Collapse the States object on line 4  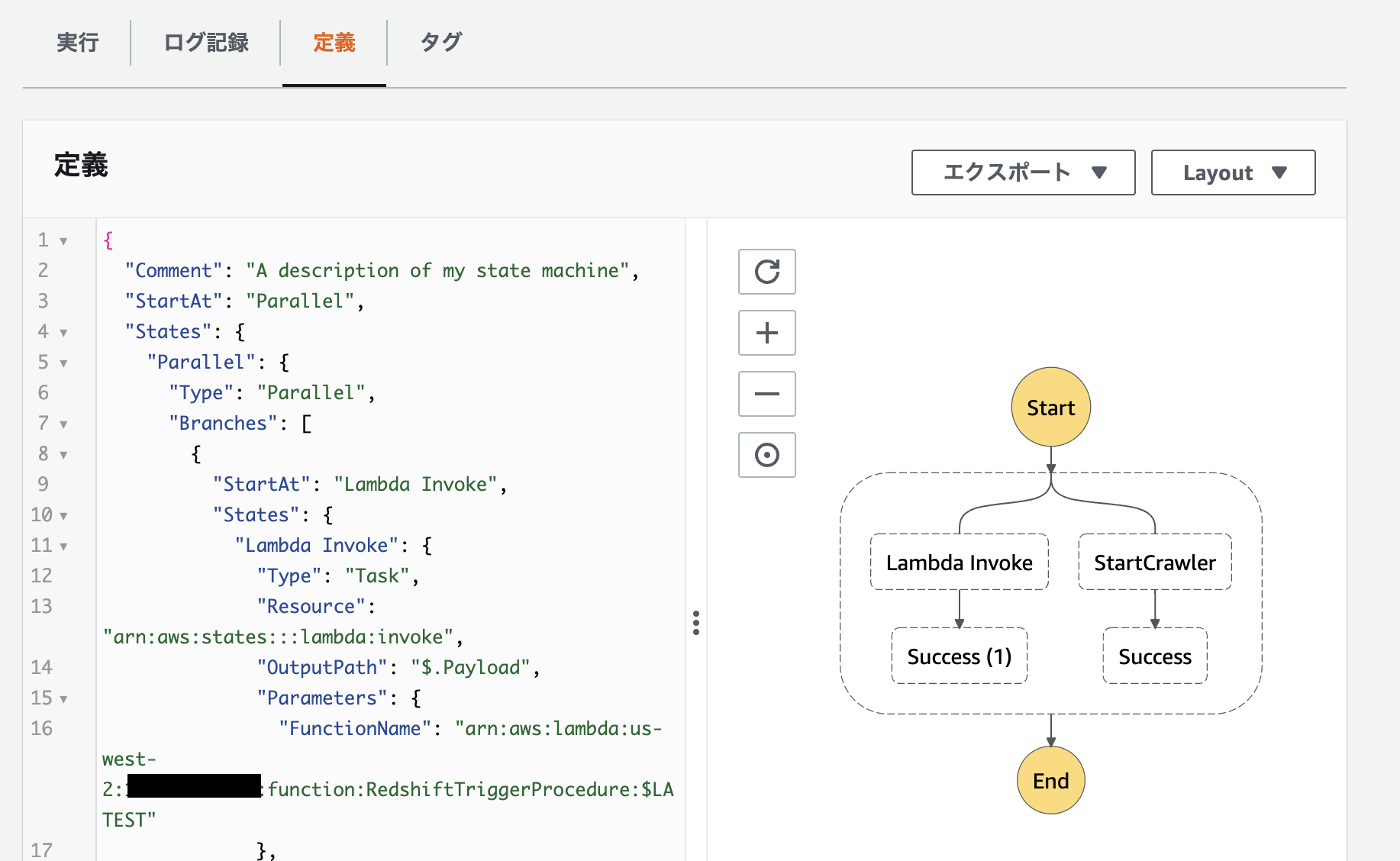point(63,331)
